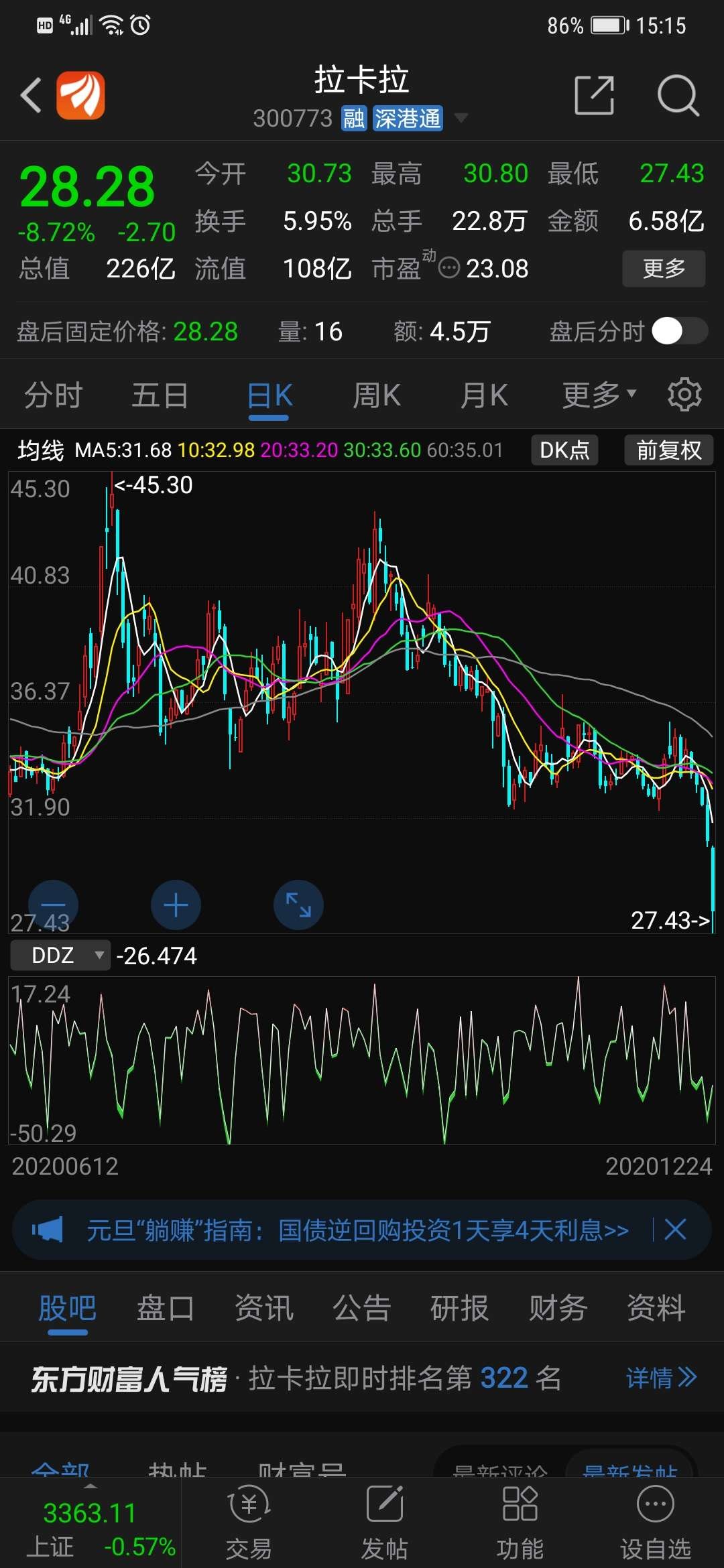Image resolution: width=724 pixels, height=1568 pixels.
Task: Close the promo banner X
Action: click(x=675, y=1230)
